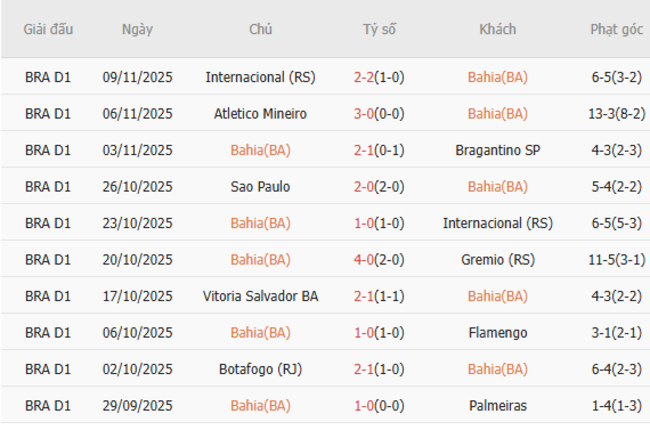Open the 3-0(0-0) score result

point(379,114)
